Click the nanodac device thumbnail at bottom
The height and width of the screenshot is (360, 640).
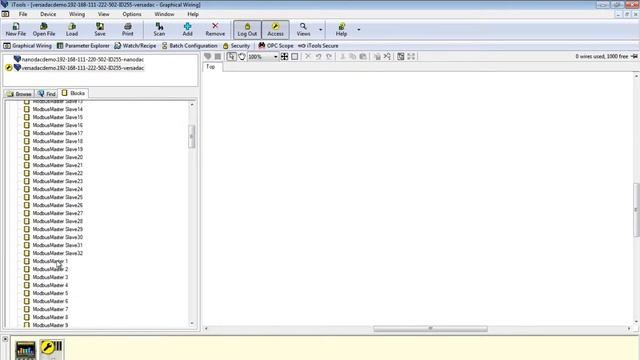tap(25, 351)
